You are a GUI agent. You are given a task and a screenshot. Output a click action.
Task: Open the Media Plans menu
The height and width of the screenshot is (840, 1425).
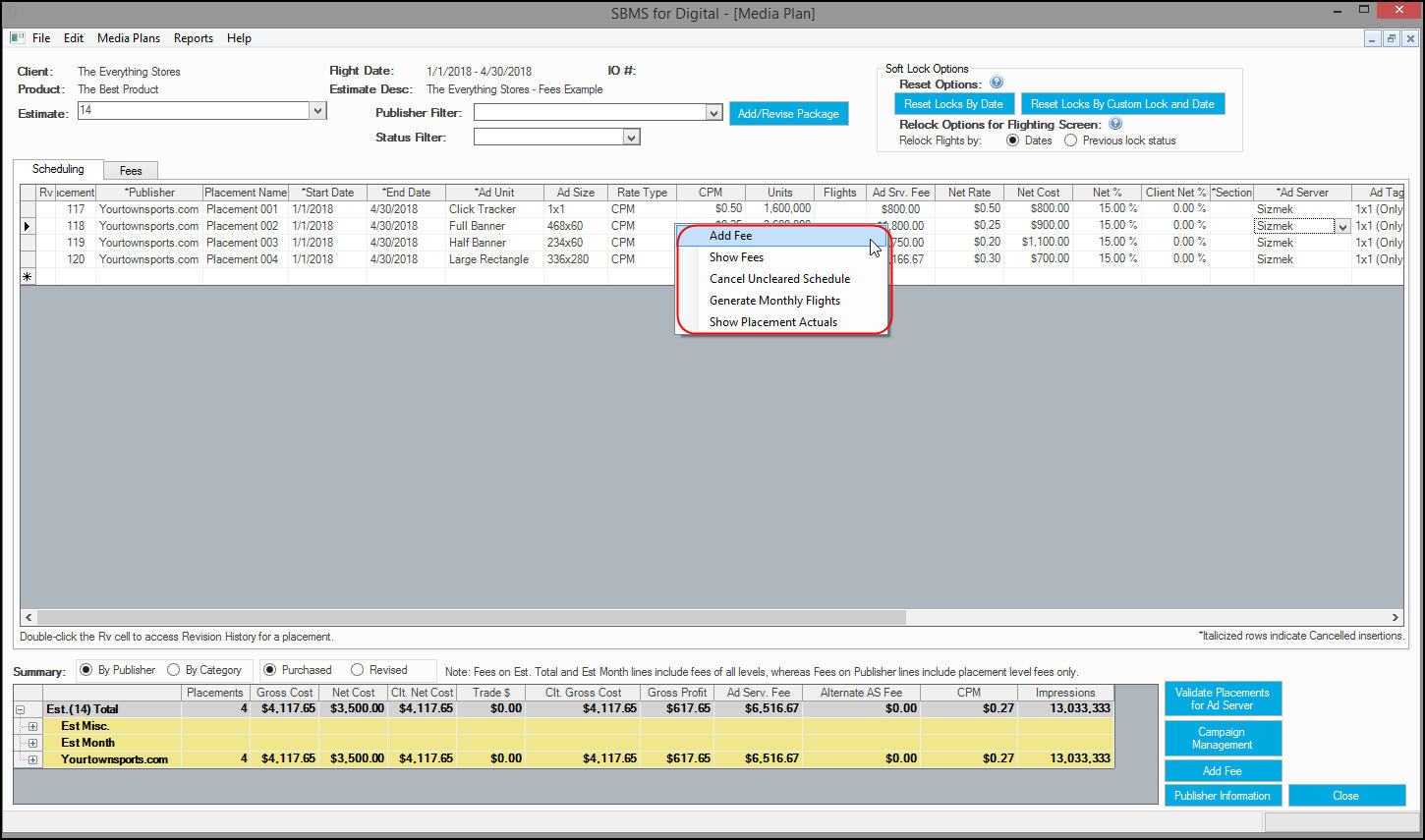click(129, 38)
